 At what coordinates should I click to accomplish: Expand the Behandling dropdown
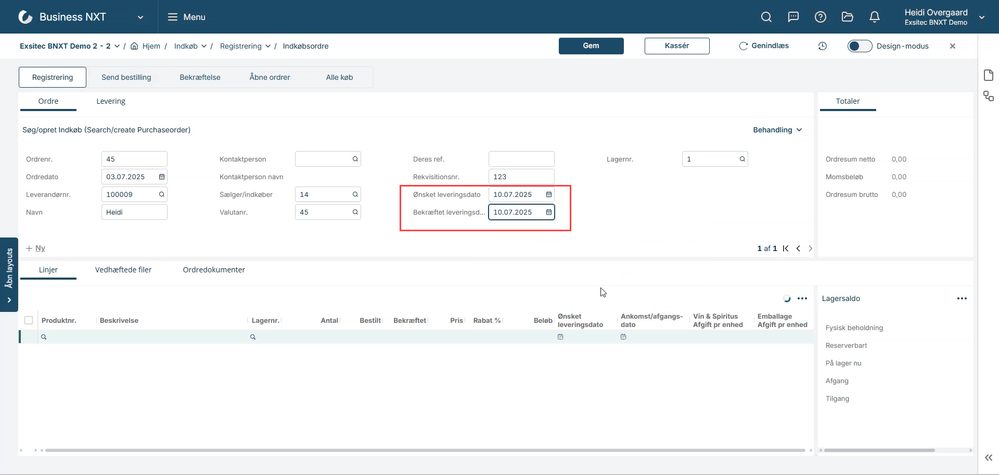click(777, 130)
